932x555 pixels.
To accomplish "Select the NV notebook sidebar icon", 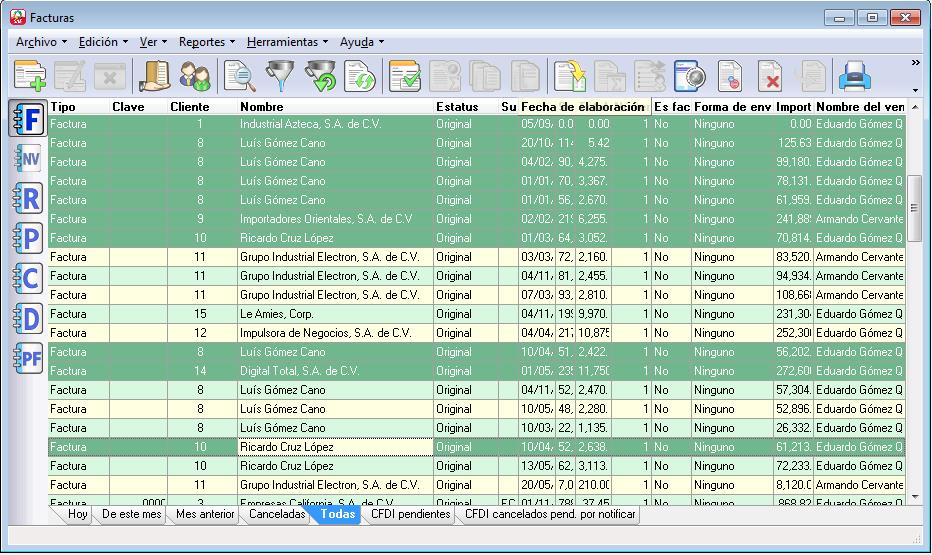I will pos(27,159).
